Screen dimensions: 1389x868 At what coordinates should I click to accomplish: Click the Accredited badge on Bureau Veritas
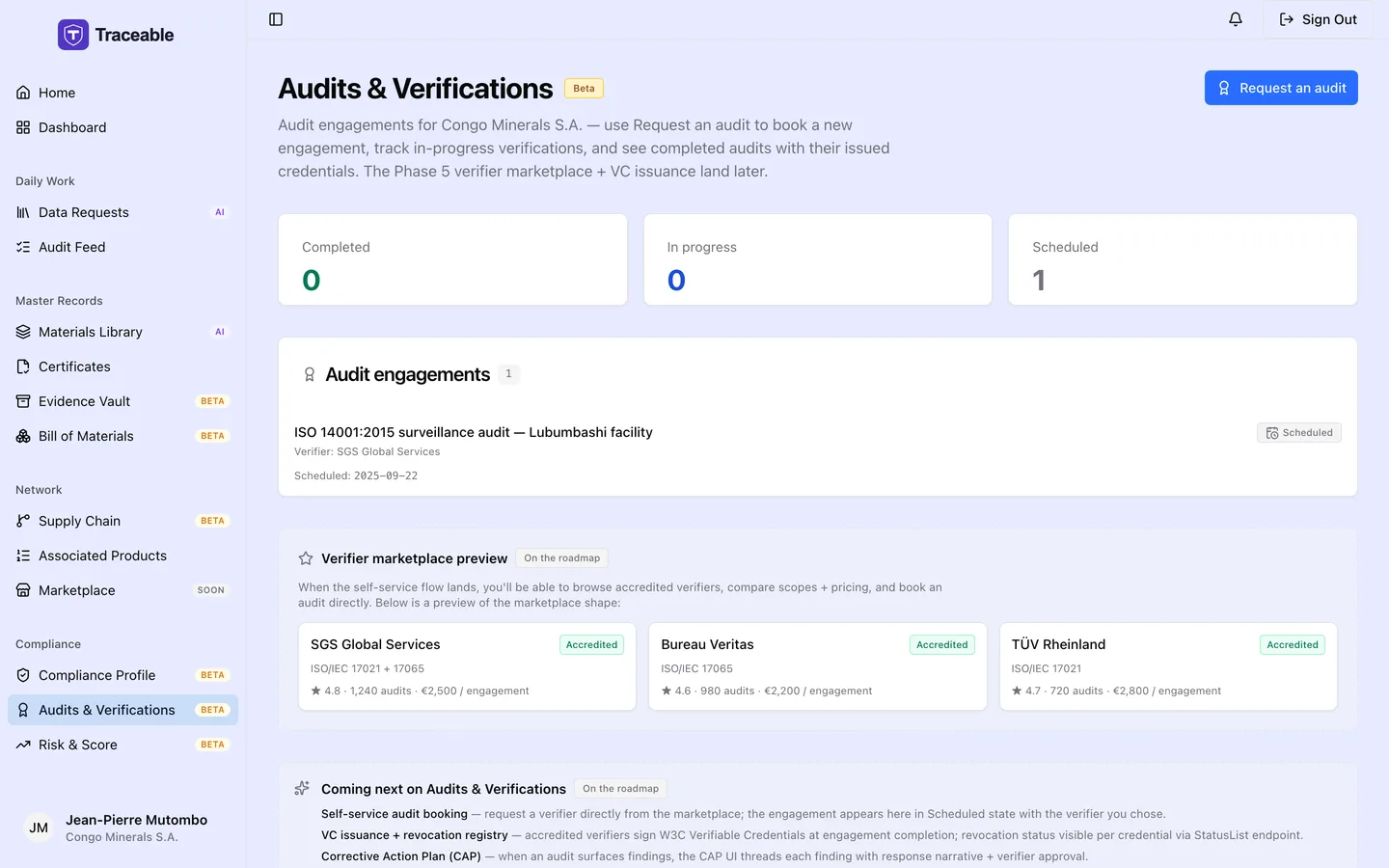(x=942, y=645)
